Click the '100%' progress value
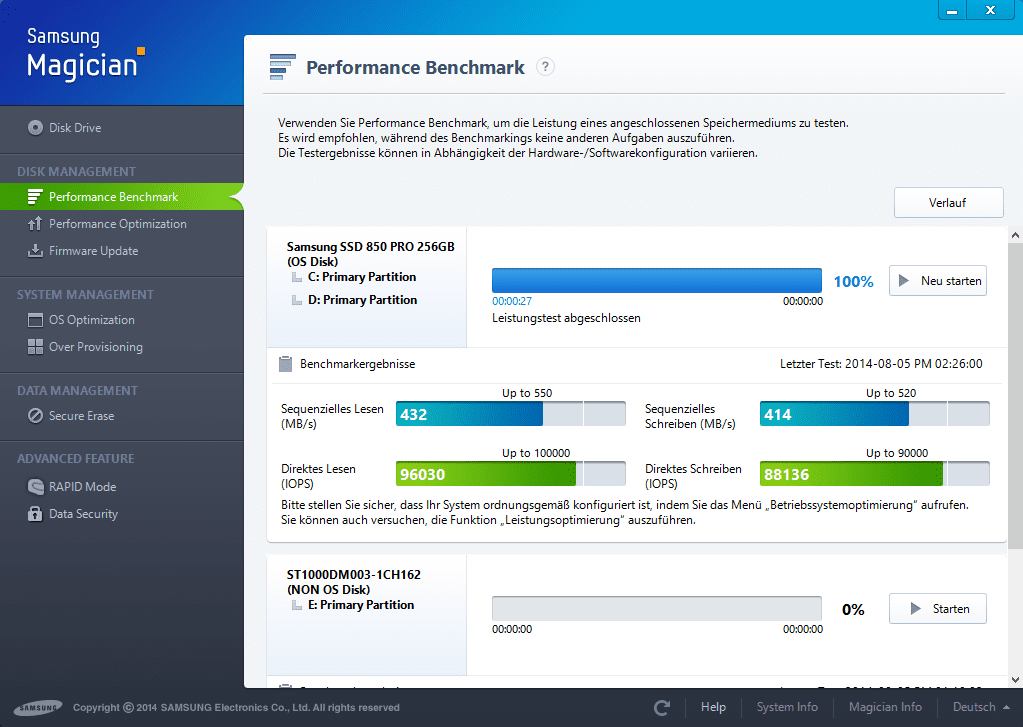The width and height of the screenshot is (1023, 727). pos(853,281)
